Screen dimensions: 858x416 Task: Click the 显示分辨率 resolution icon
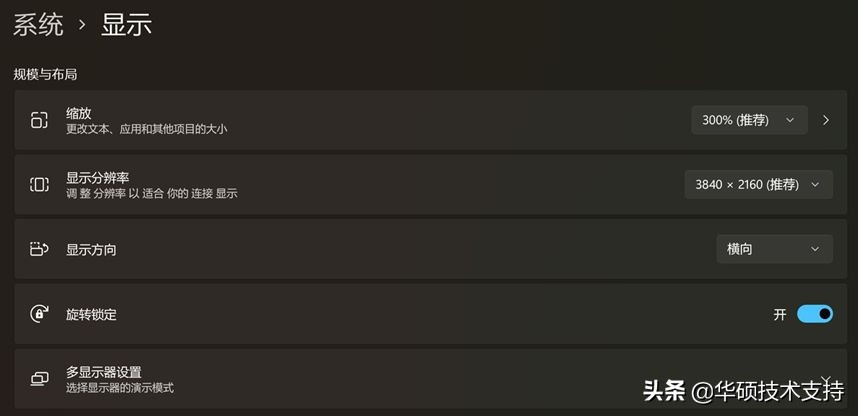pyautogui.click(x=39, y=184)
